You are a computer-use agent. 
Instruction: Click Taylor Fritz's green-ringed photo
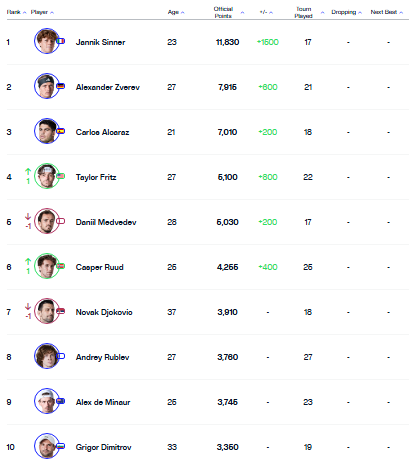[x=47, y=176]
